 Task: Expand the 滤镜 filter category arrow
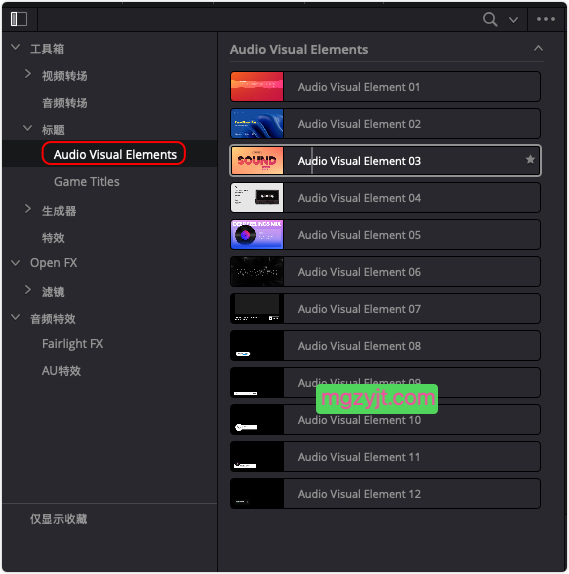click(x=27, y=290)
